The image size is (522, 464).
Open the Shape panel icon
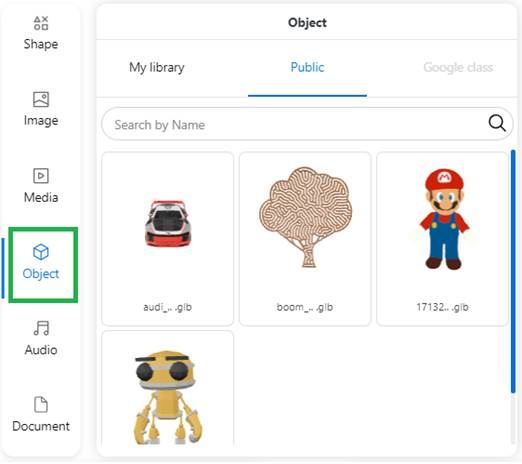(x=41, y=23)
